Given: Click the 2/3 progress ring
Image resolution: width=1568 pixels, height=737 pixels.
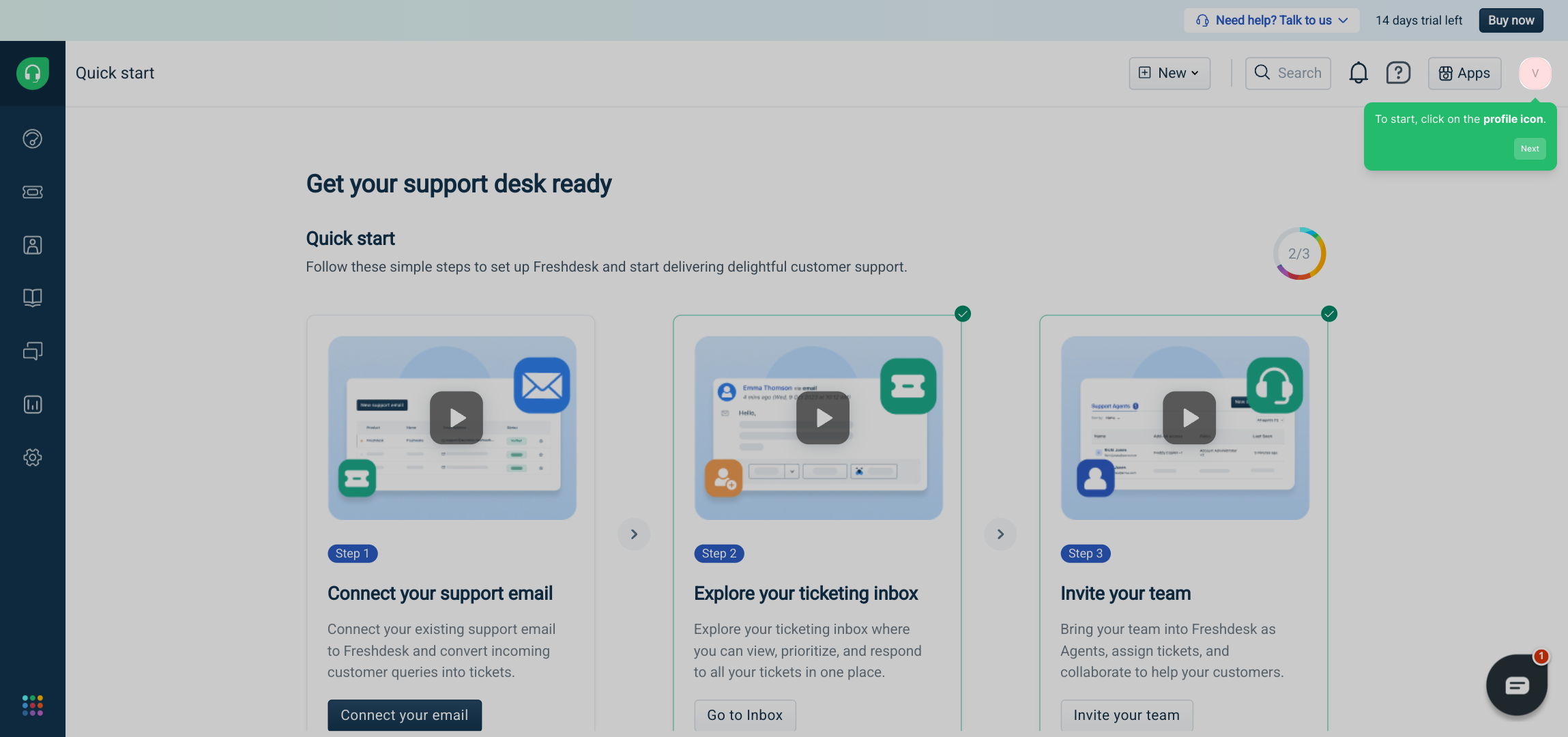Looking at the screenshot, I should [1298, 254].
